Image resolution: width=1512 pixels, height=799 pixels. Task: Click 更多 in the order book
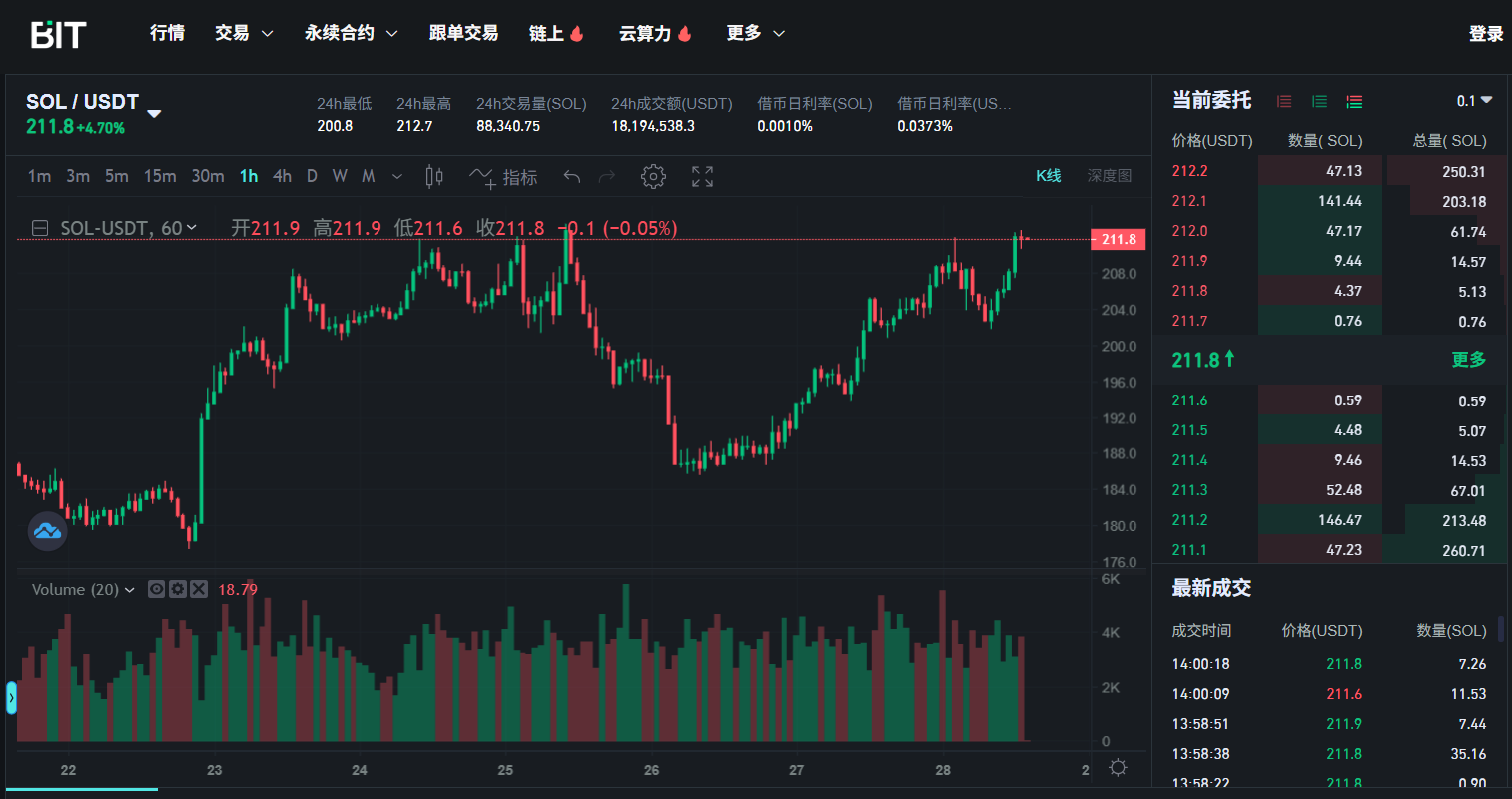(1468, 359)
